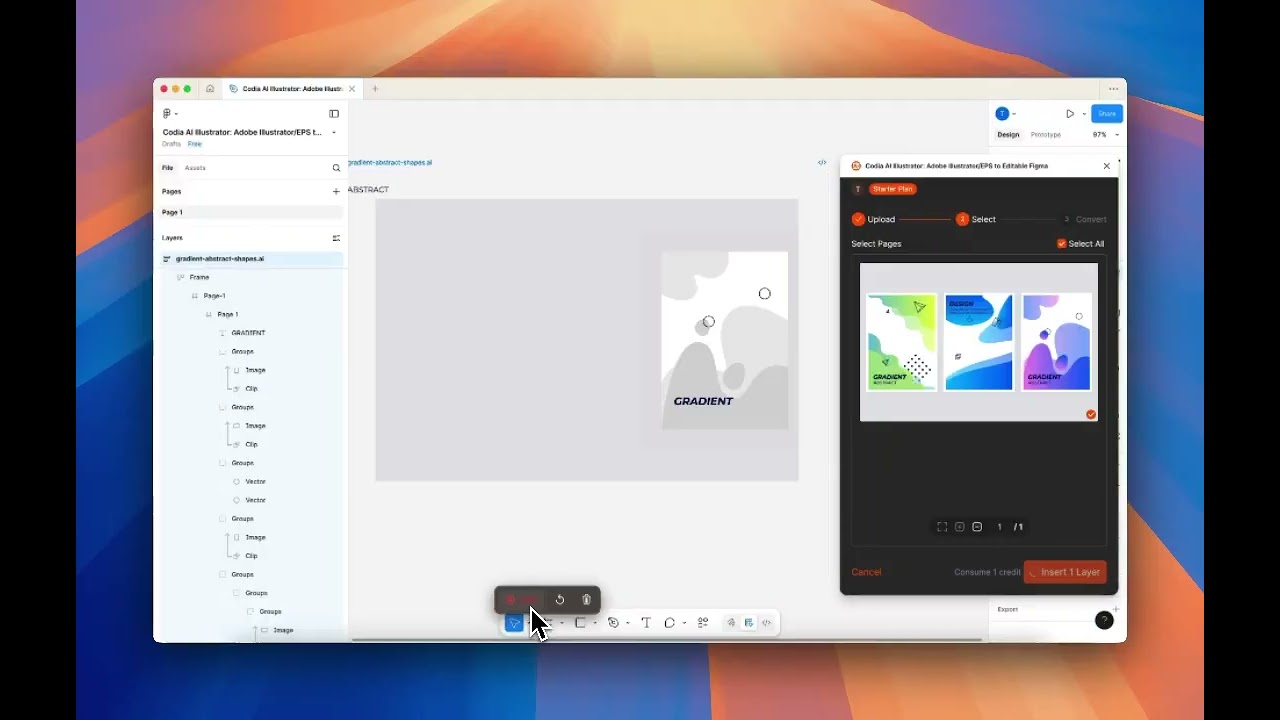The height and width of the screenshot is (720, 1280).
Task: Switch to the Assets tab
Action: [195, 168]
